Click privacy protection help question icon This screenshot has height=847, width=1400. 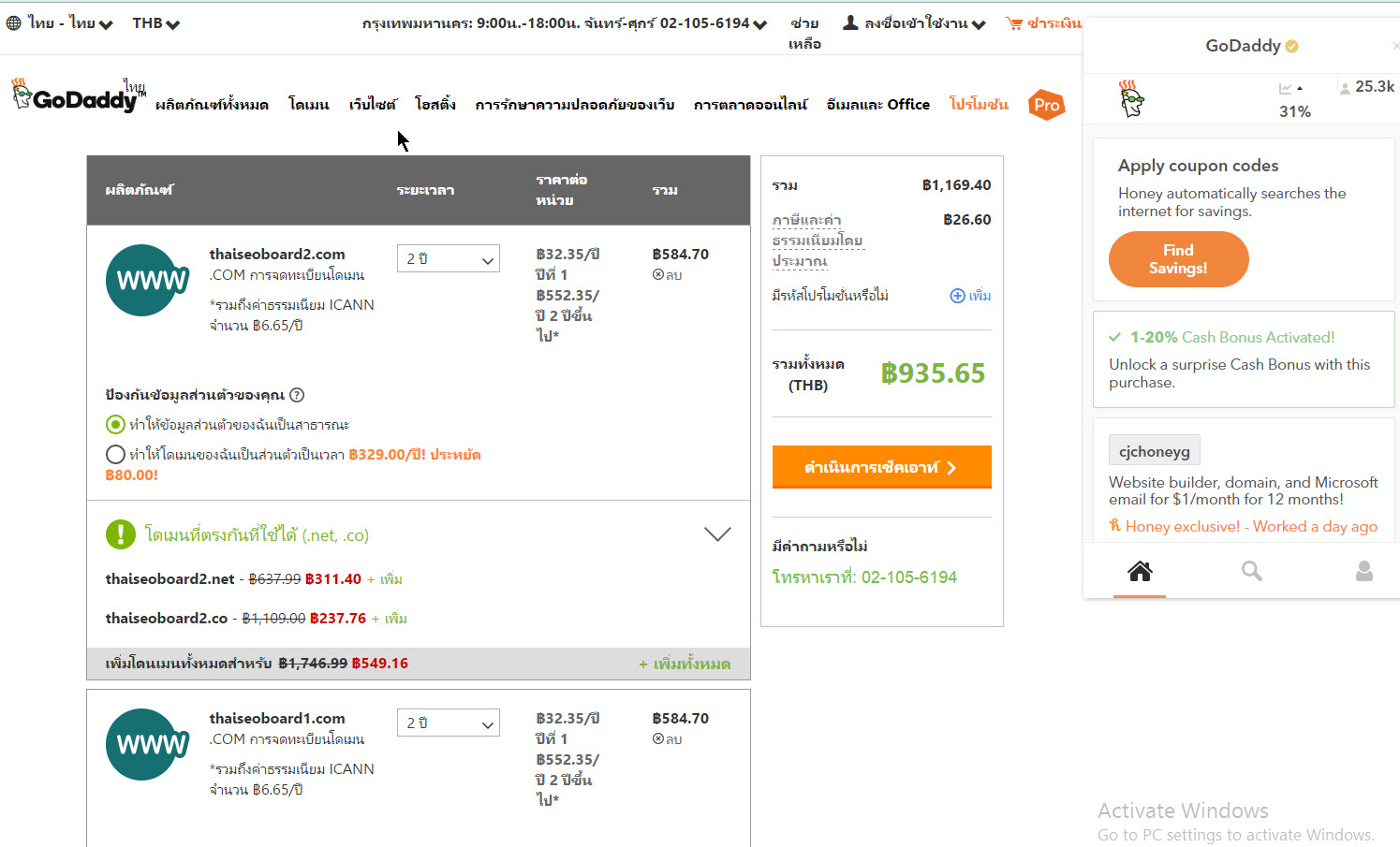tap(297, 395)
